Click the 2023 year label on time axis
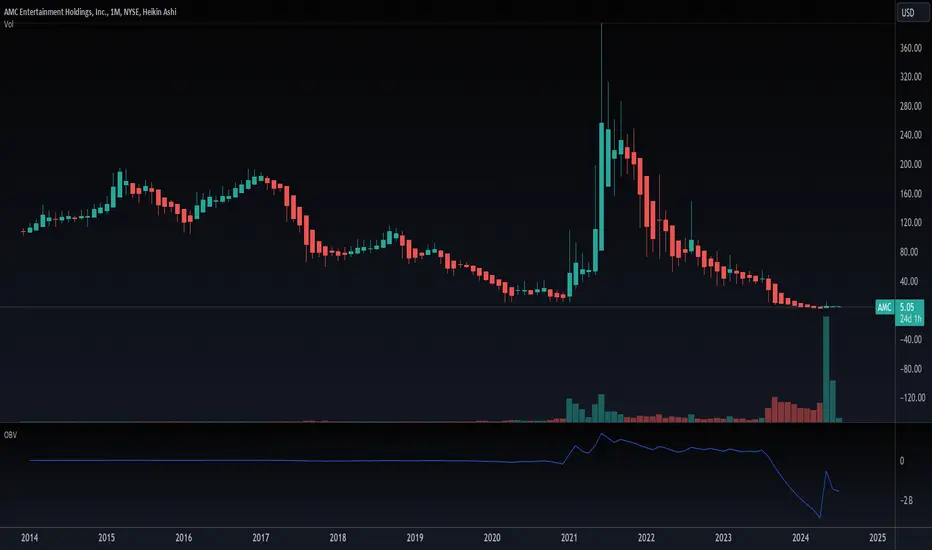This screenshot has height=550, width=932. [723, 538]
